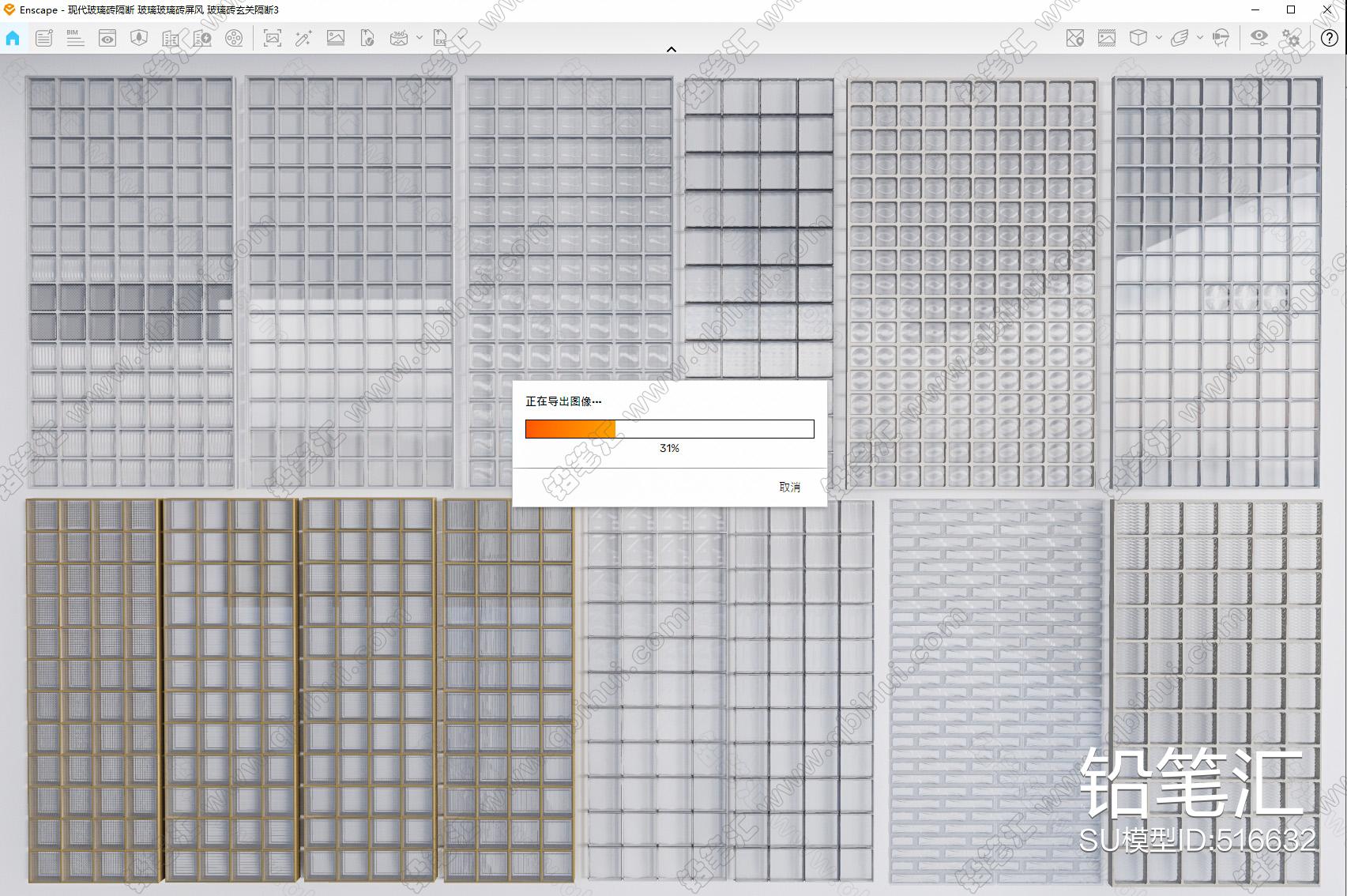Open the help question mark icon
This screenshot has width=1347, height=896.
point(1330,38)
